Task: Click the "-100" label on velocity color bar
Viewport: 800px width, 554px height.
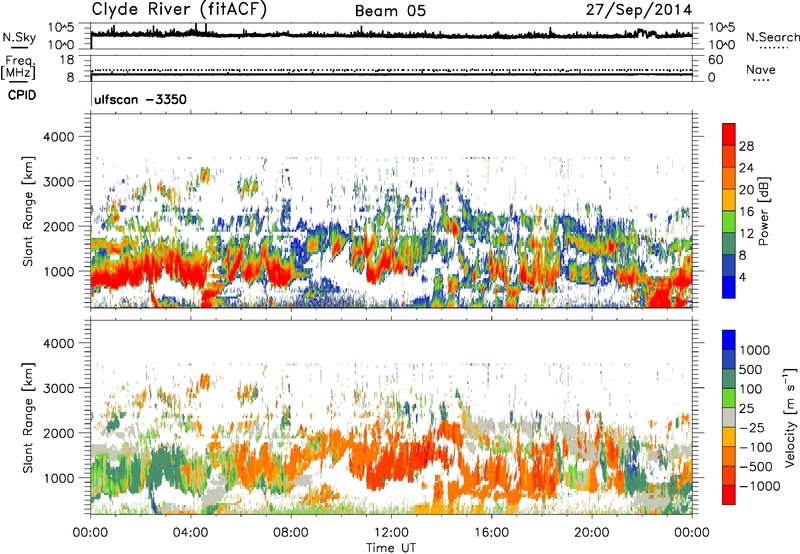Action: (x=756, y=447)
